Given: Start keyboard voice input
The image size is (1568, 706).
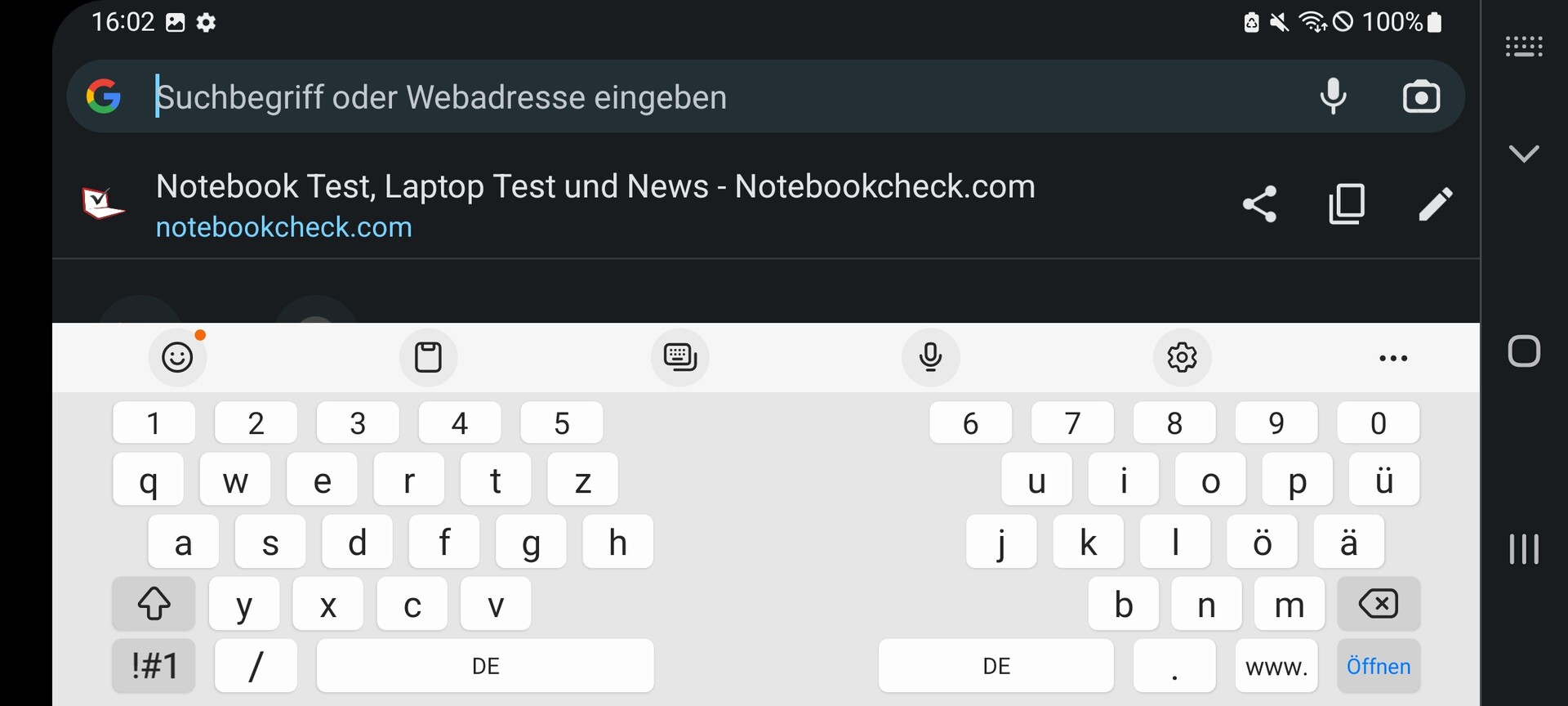Looking at the screenshot, I should 930,357.
